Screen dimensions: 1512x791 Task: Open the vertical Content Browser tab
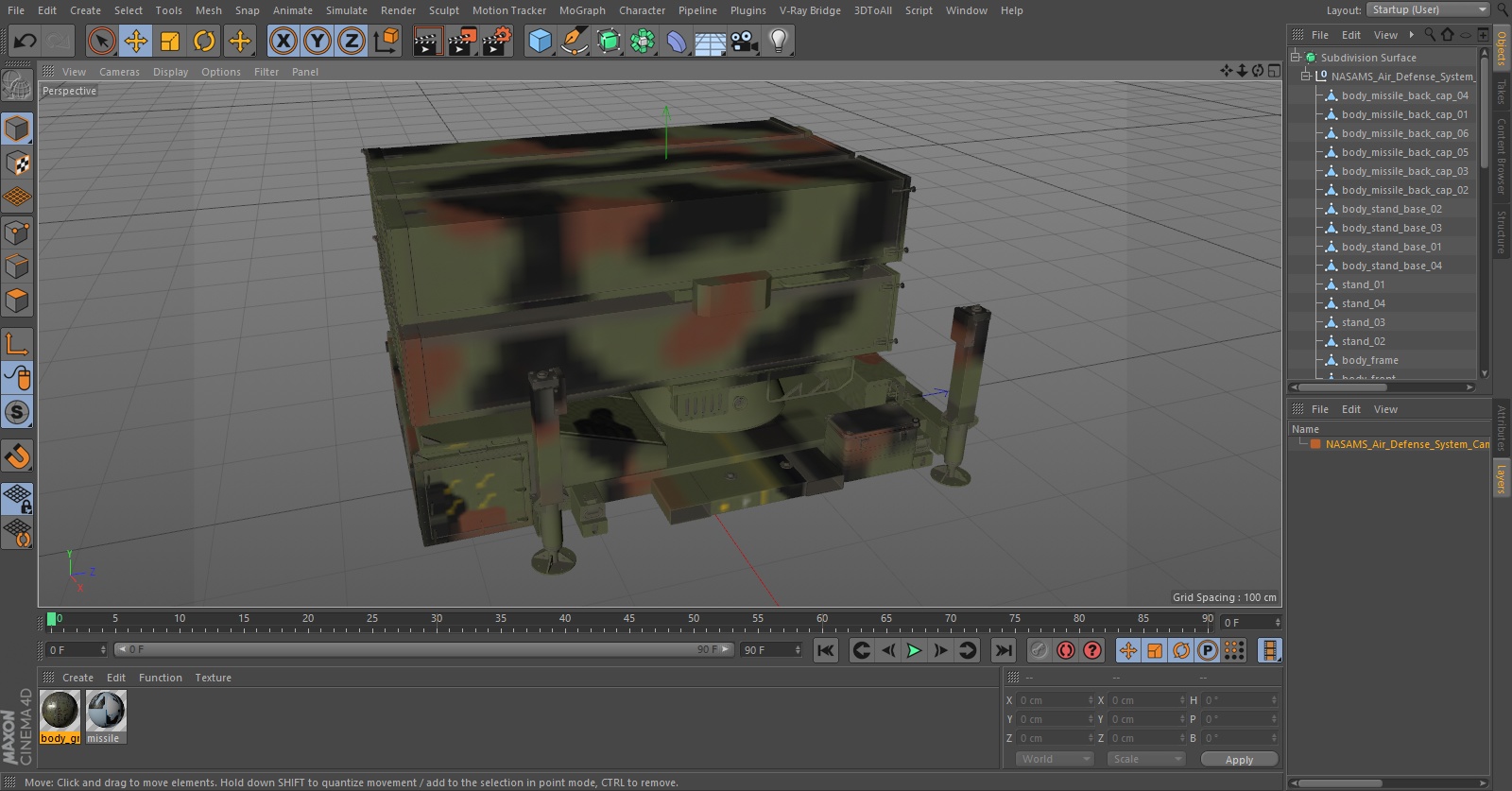pyautogui.click(x=1501, y=156)
